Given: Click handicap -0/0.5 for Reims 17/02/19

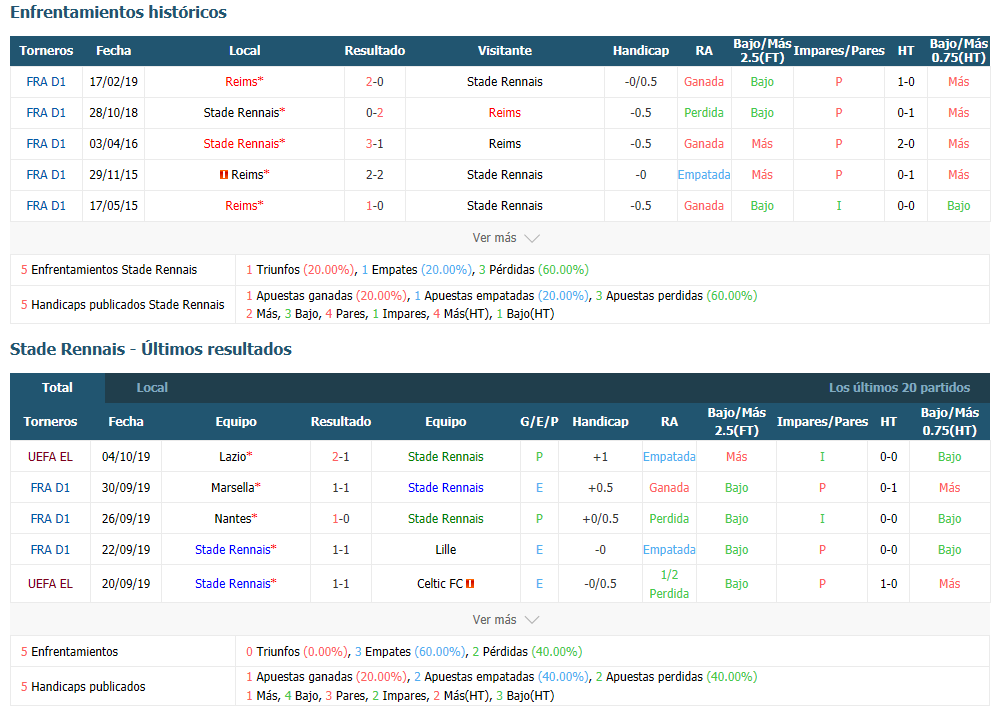Looking at the screenshot, I should tap(641, 82).
